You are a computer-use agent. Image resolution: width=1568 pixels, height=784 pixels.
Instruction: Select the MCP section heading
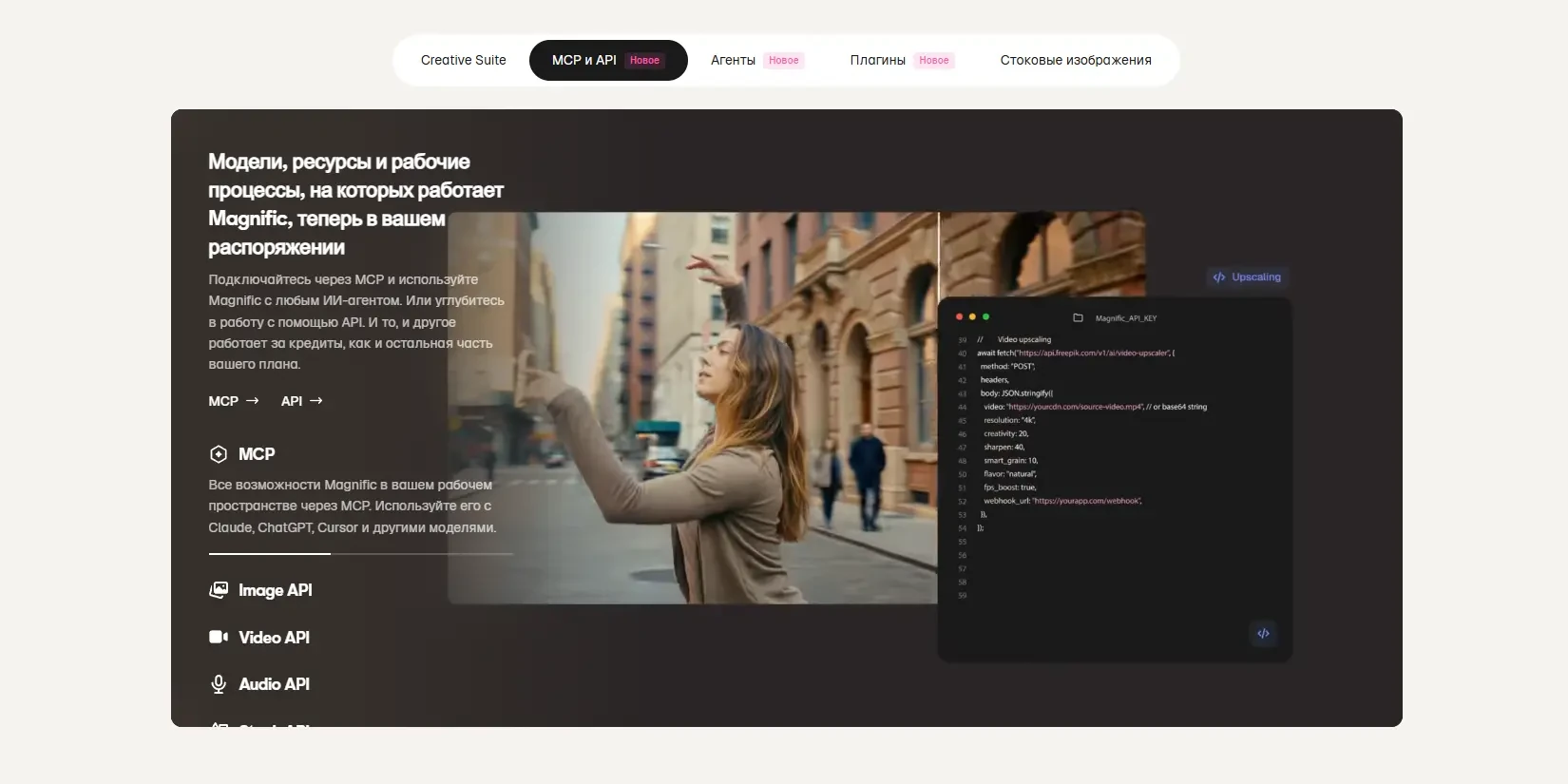257,454
